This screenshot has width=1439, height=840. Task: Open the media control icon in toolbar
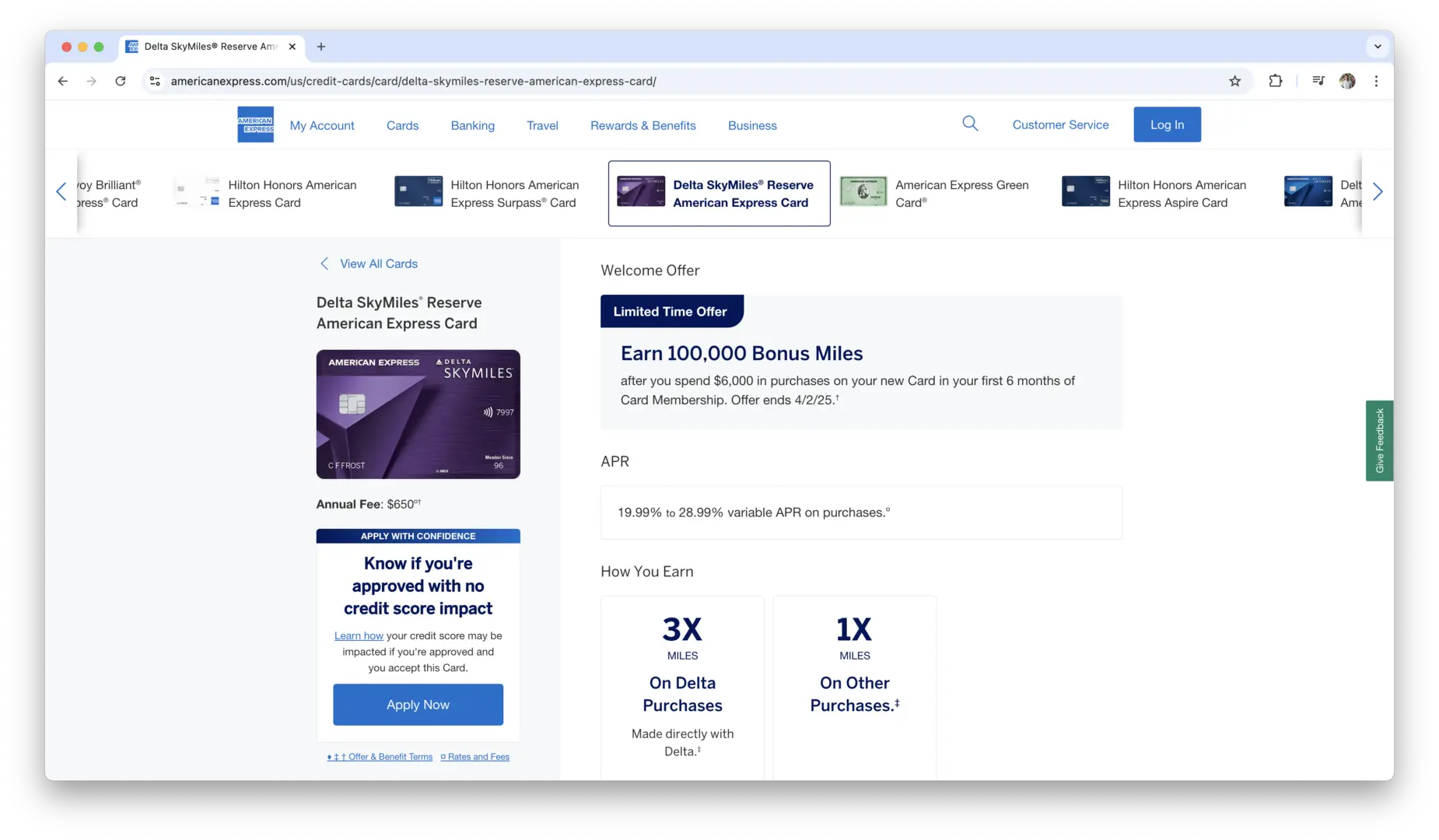coord(1318,81)
